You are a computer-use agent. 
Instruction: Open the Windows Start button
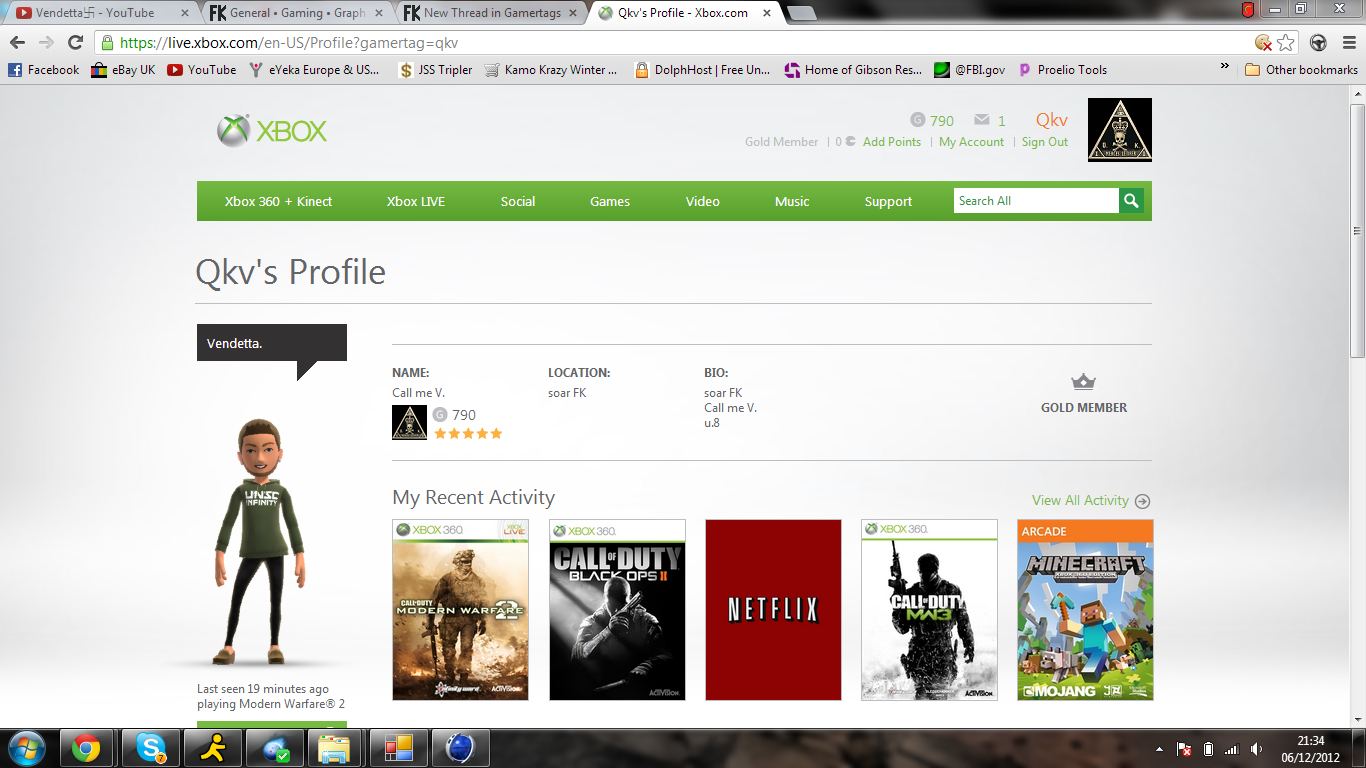(x=25, y=748)
